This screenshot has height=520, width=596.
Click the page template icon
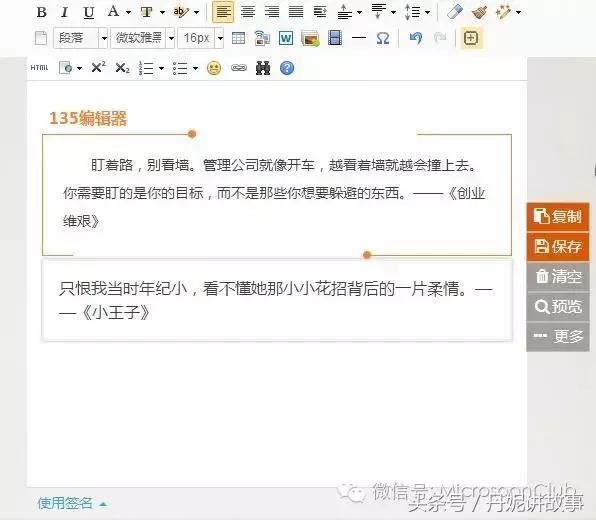tap(66, 68)
